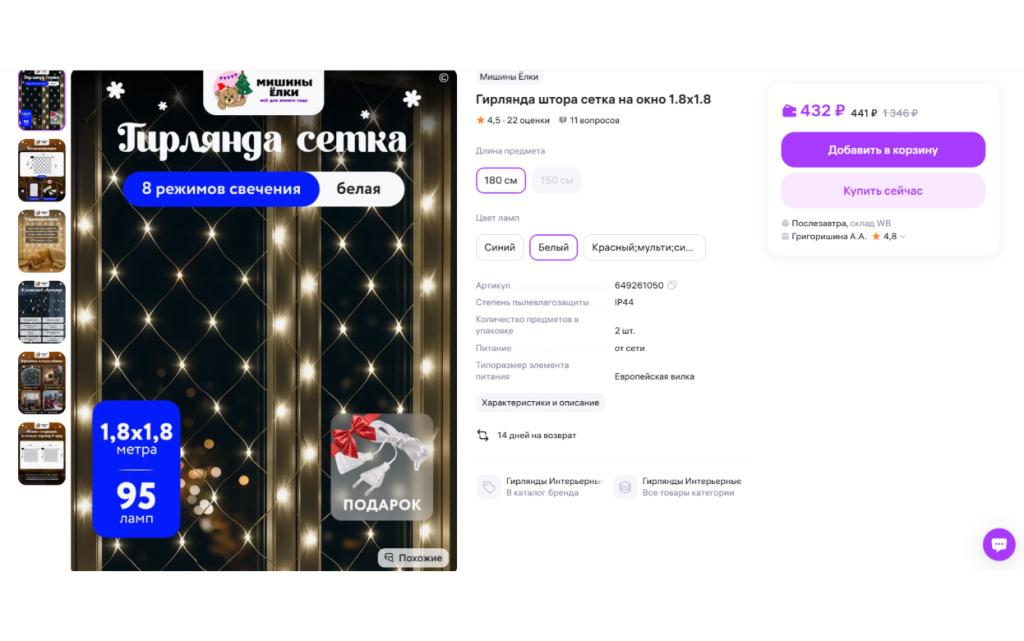Click the 14-day return arrows icon
The height and width of the screenshot is (641, 1024).
483,435
